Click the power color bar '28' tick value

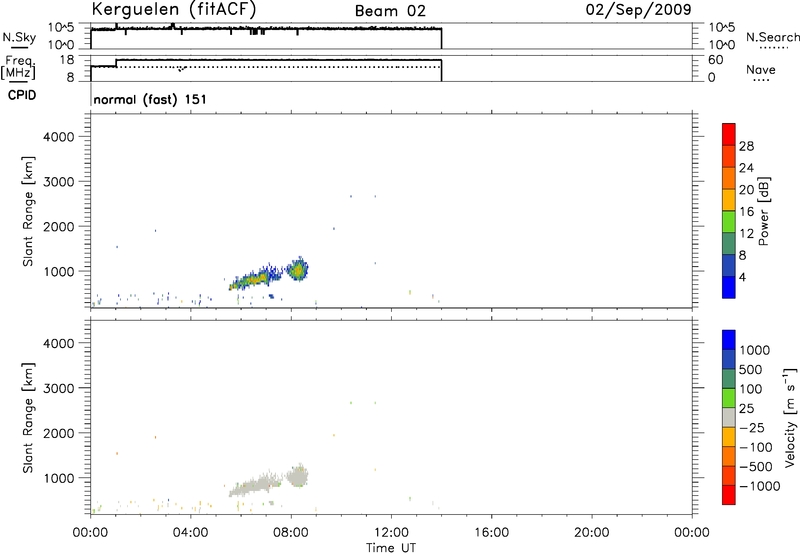[746, 146]
